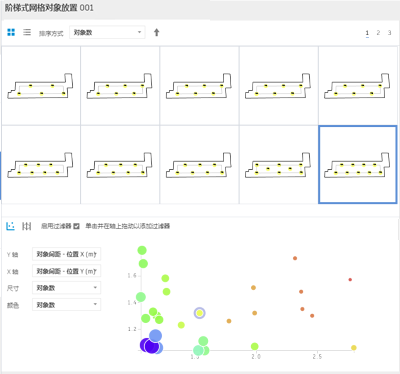This screenshot has width=400, height=374.
Task: Open the X 轴 dropdown
Action: coord(66,271)
